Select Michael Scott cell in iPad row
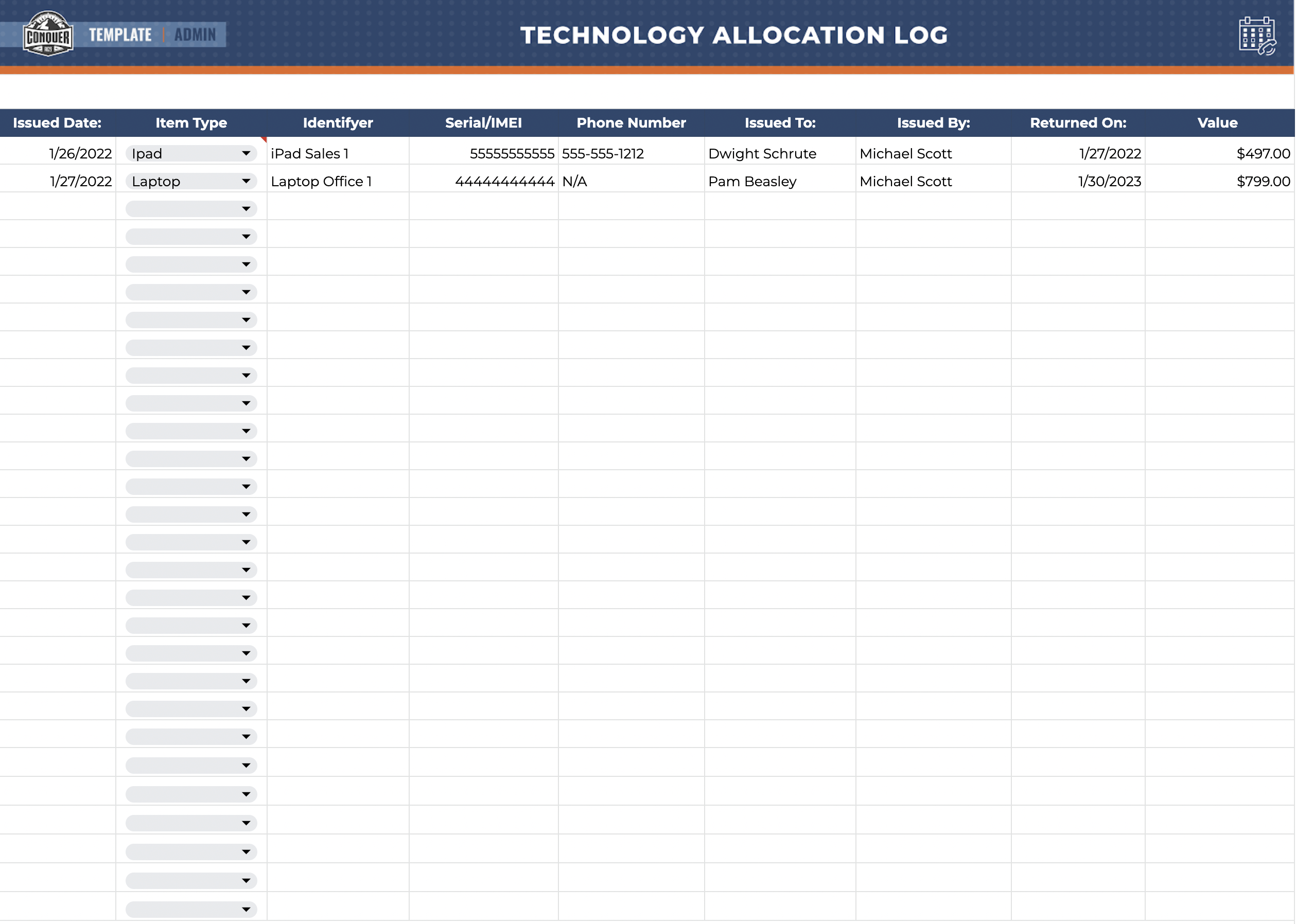This screenshot has width=1296, height=924. coord(934,151)
